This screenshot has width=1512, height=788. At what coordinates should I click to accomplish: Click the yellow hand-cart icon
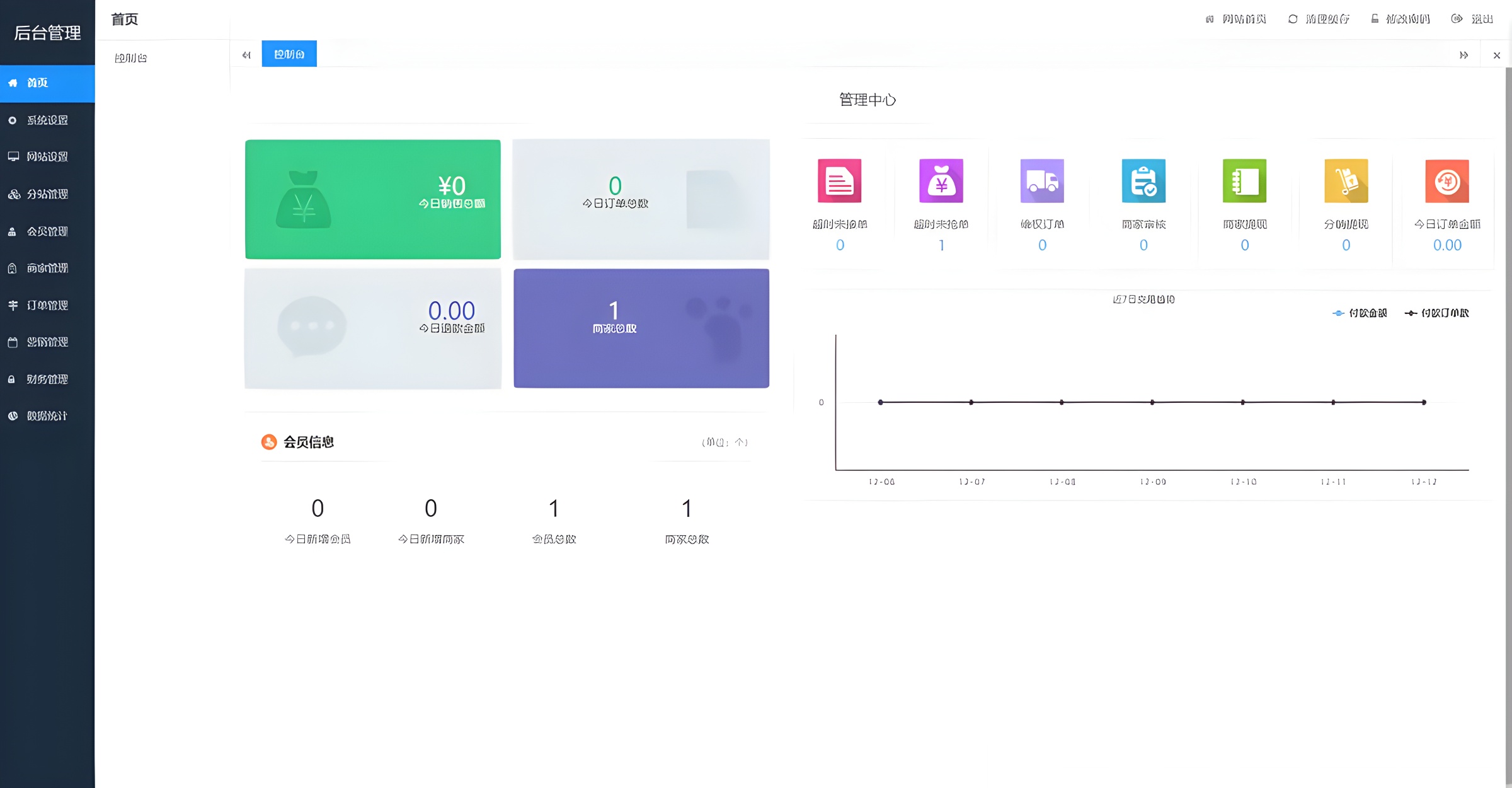pyautogui.click(x=1346, y=181)
